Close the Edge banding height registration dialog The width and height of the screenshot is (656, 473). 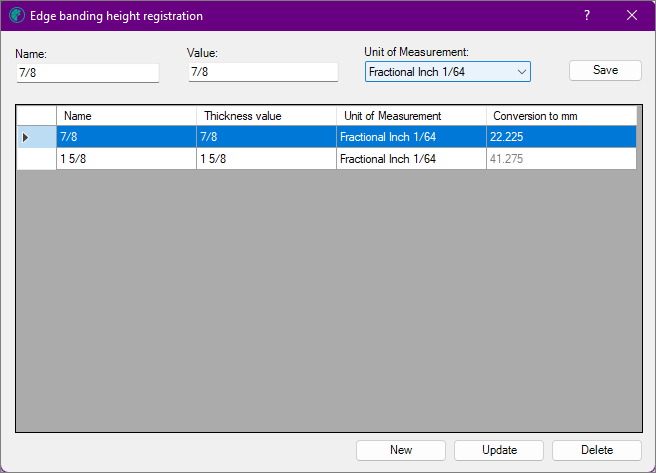pos(632,15)
